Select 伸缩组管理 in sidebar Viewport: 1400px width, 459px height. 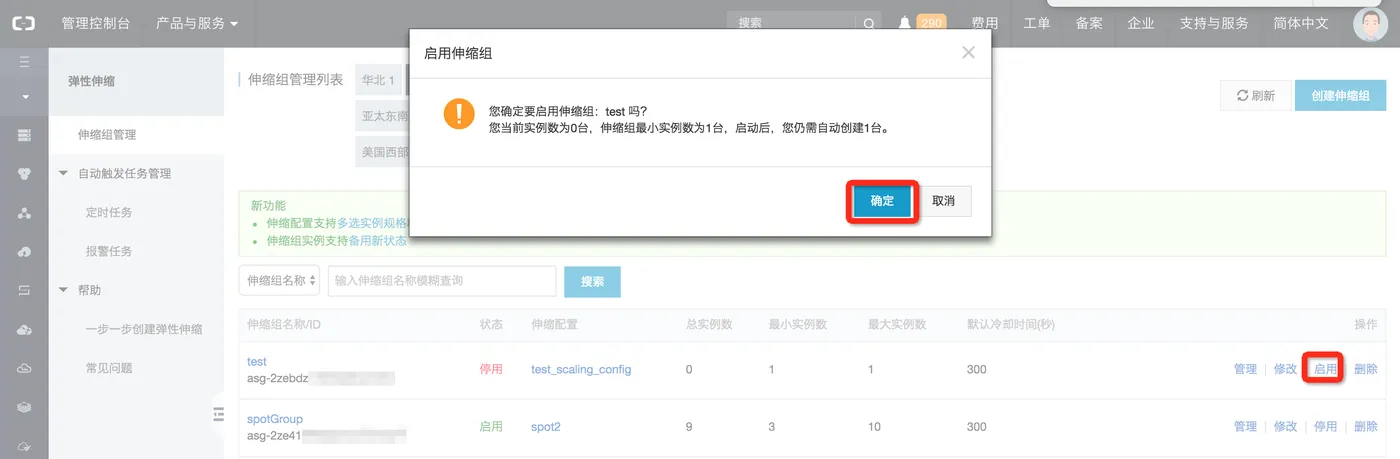point(107,134)
